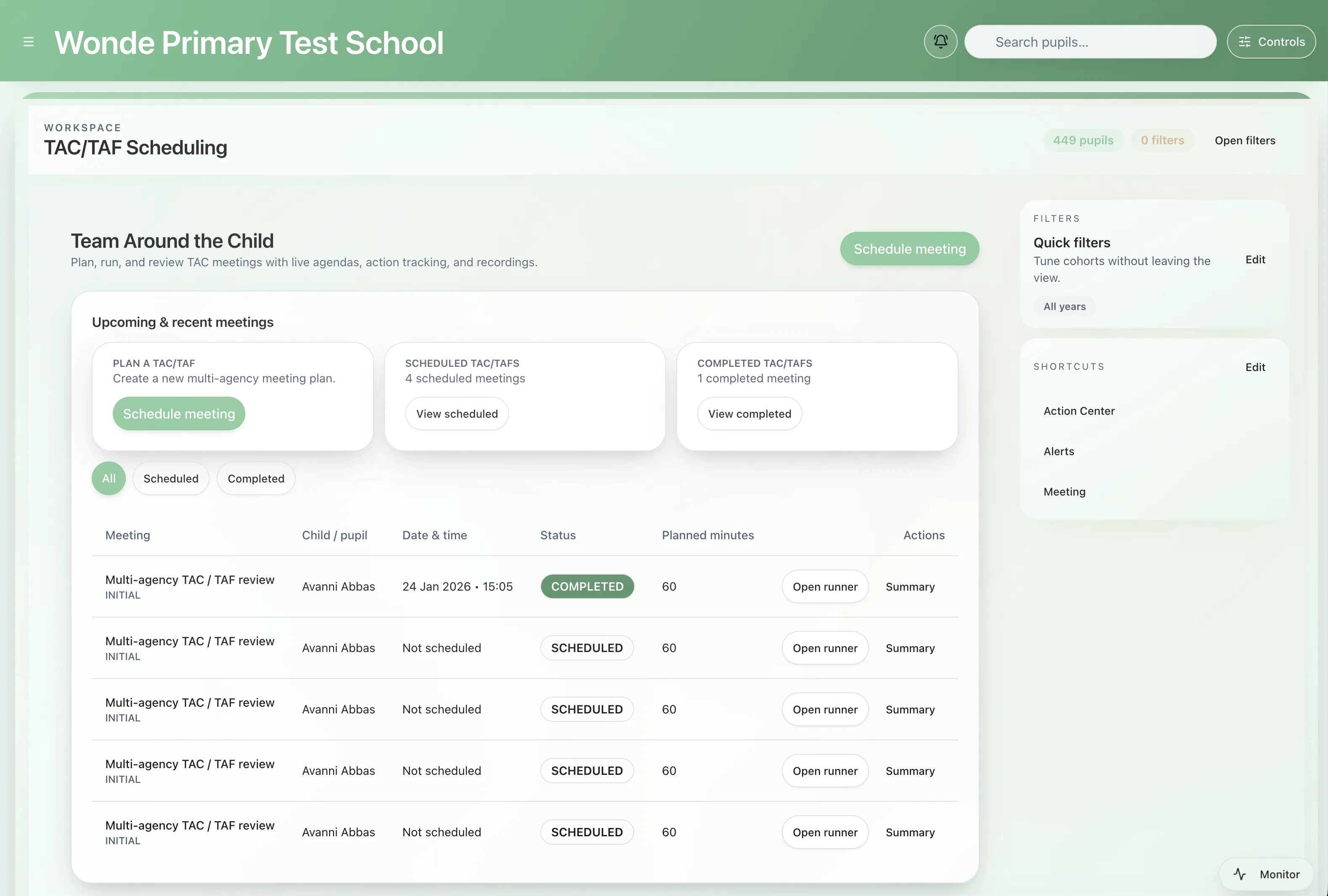Open the Meeting shortcut
The image size is (1328, 896).
tap(1064, 491)
